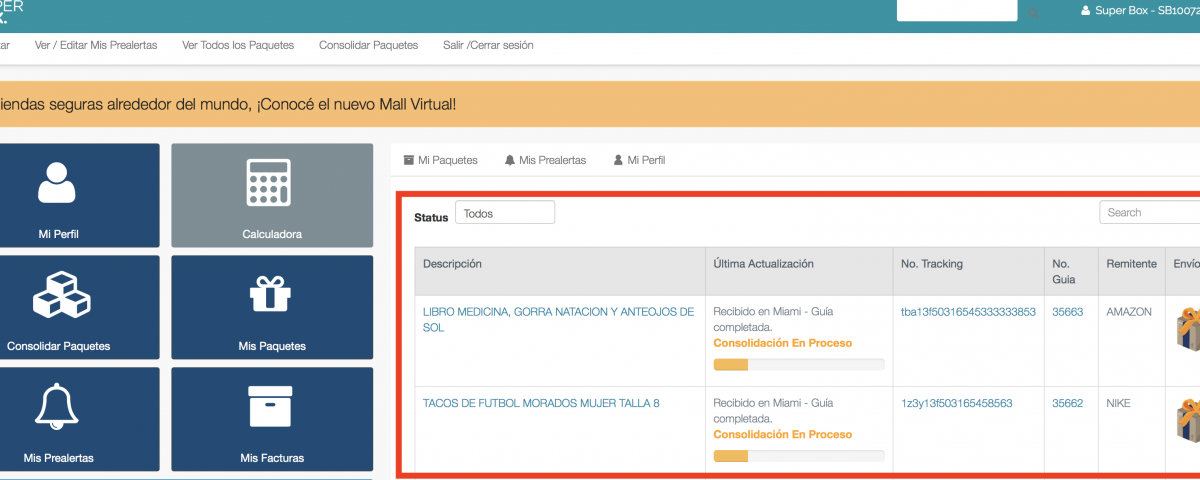1200x480 pixels.
Task: Click gift box icon in NIKE row
Action: point(1188,419)
